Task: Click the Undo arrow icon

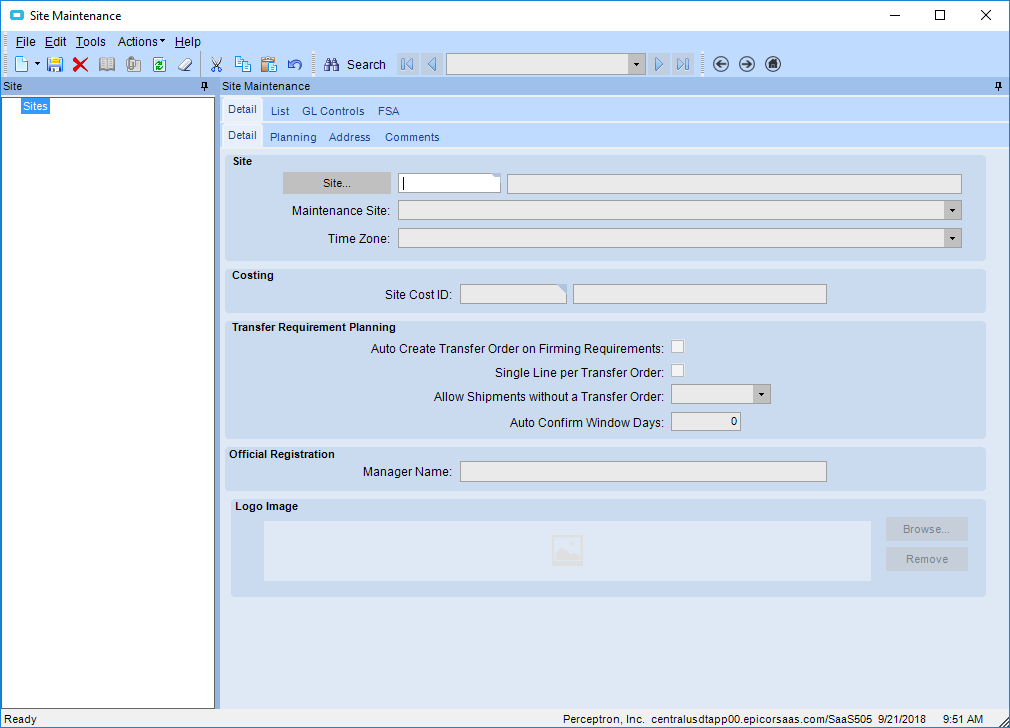Action: [x=295, y=64]
